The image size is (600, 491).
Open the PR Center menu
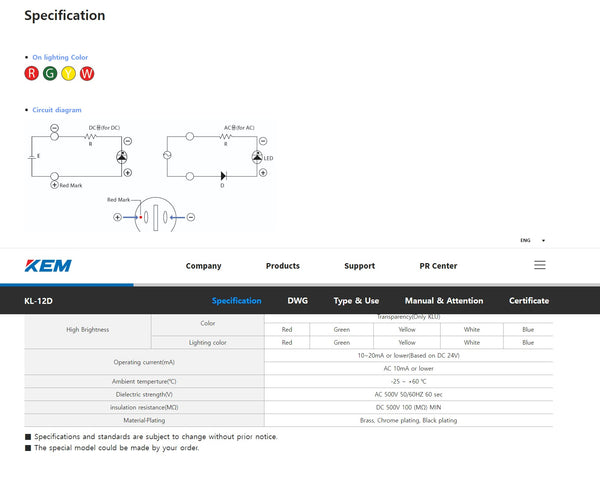pos(438,266)
